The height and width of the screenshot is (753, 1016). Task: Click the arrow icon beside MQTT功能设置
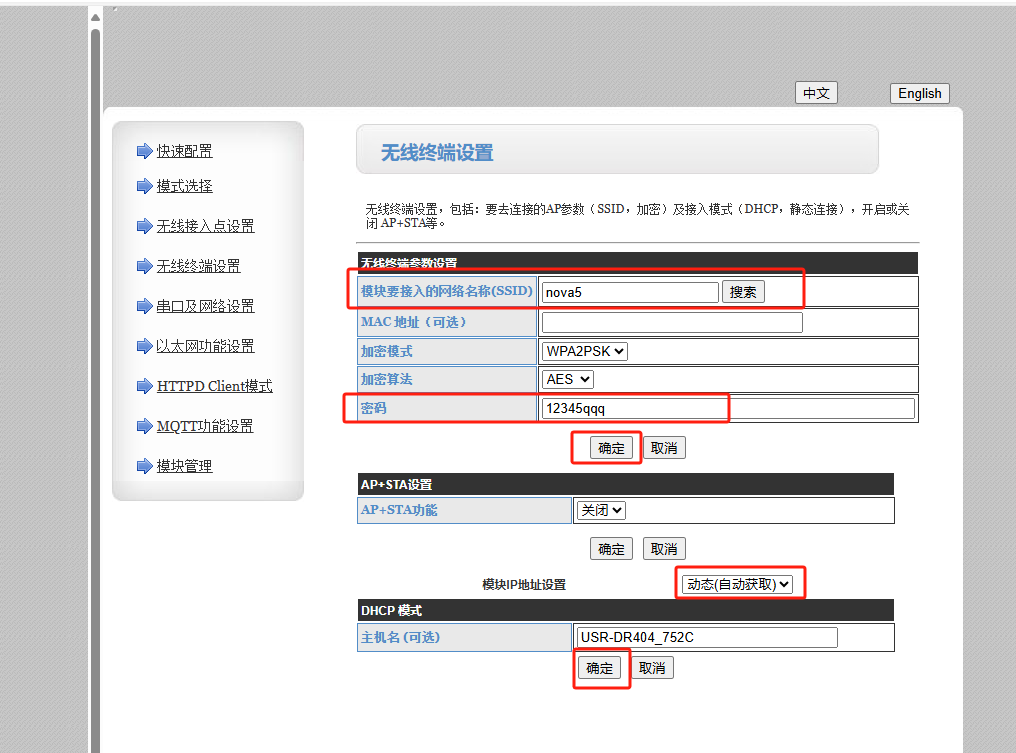(x=144, y=426)
